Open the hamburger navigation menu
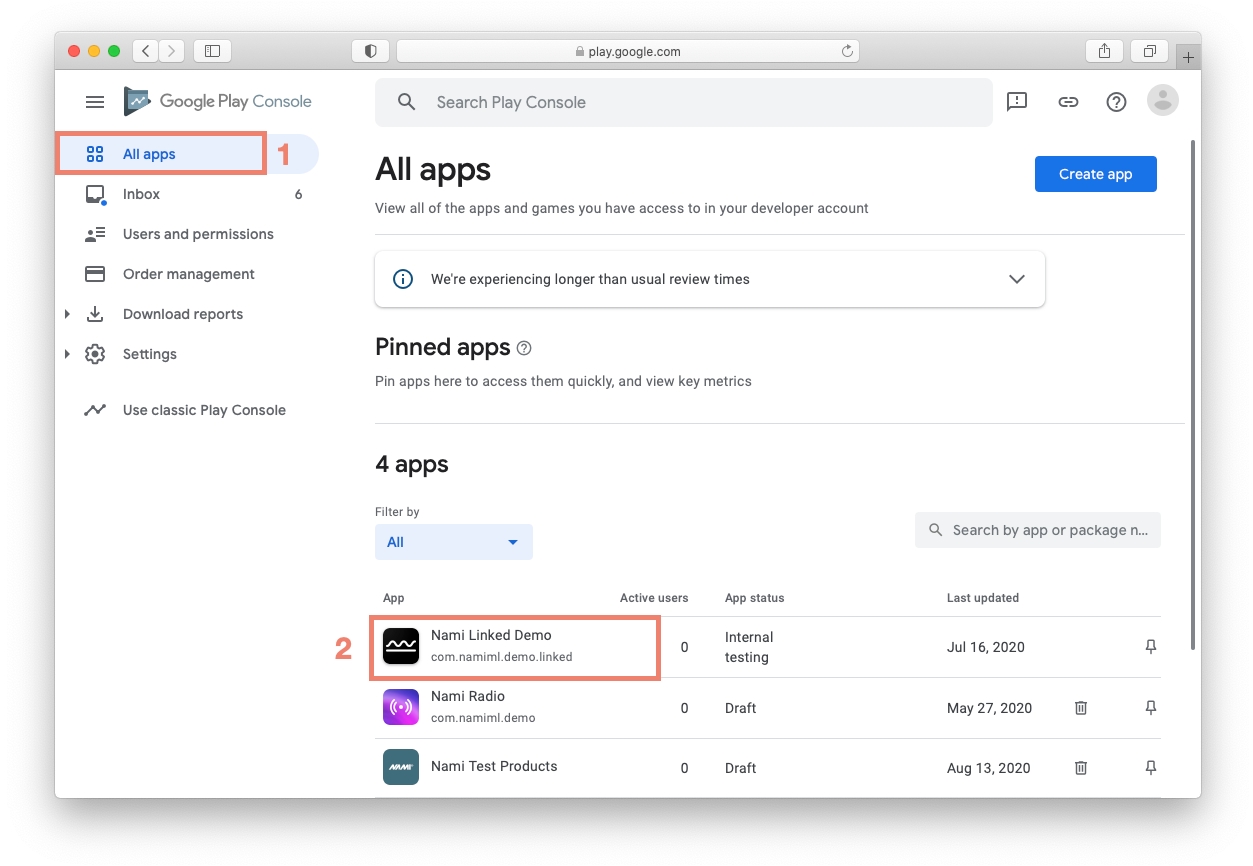Viewport: 1253px width, 866px height. tap(95, 102)
